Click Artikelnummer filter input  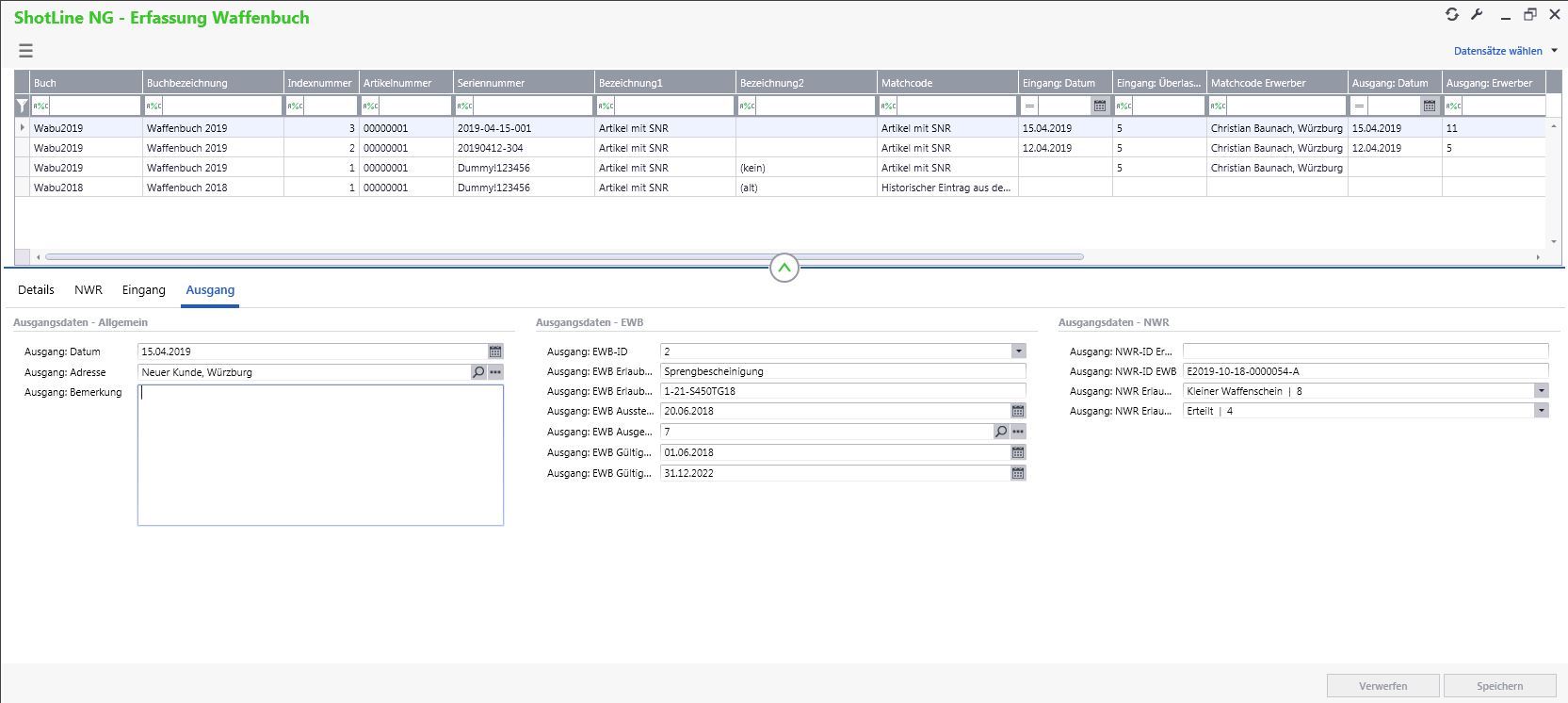pyautogui.click(x=414, y=106)
